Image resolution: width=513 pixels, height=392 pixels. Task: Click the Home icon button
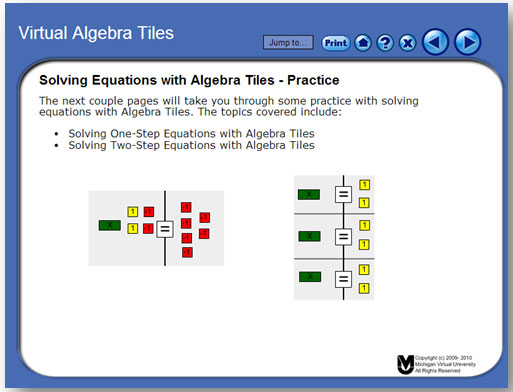click(363, 43)
